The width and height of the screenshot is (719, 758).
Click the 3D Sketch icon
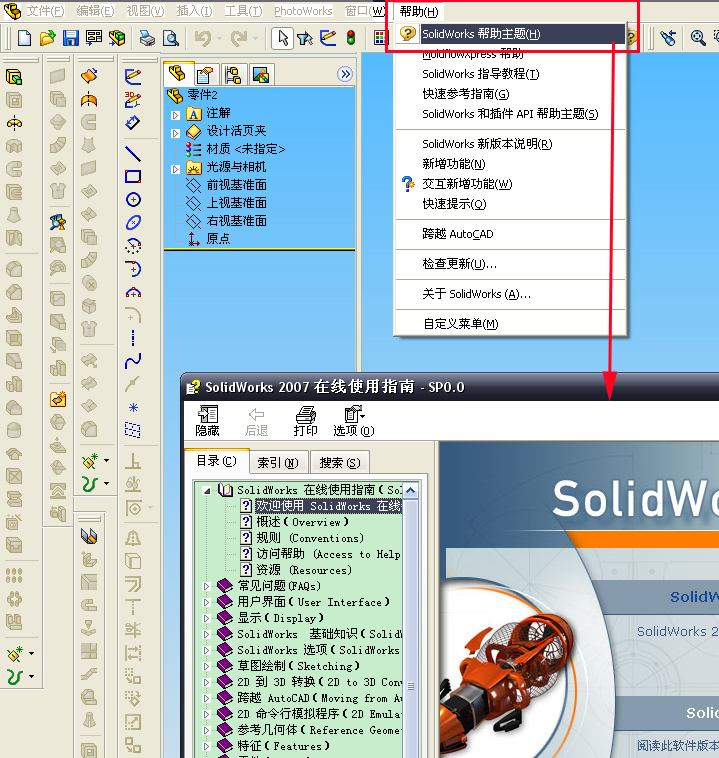click(133, 100)
